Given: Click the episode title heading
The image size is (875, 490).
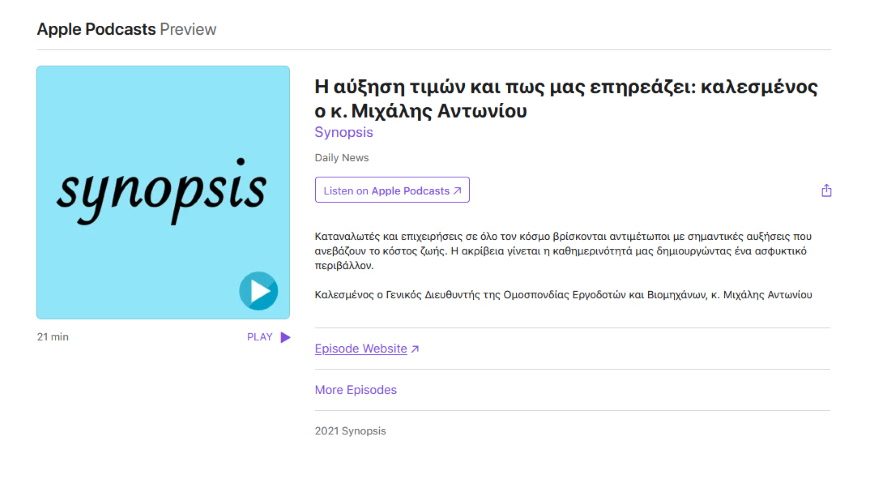Looking at the screenshot, I should tap(566, 99).
